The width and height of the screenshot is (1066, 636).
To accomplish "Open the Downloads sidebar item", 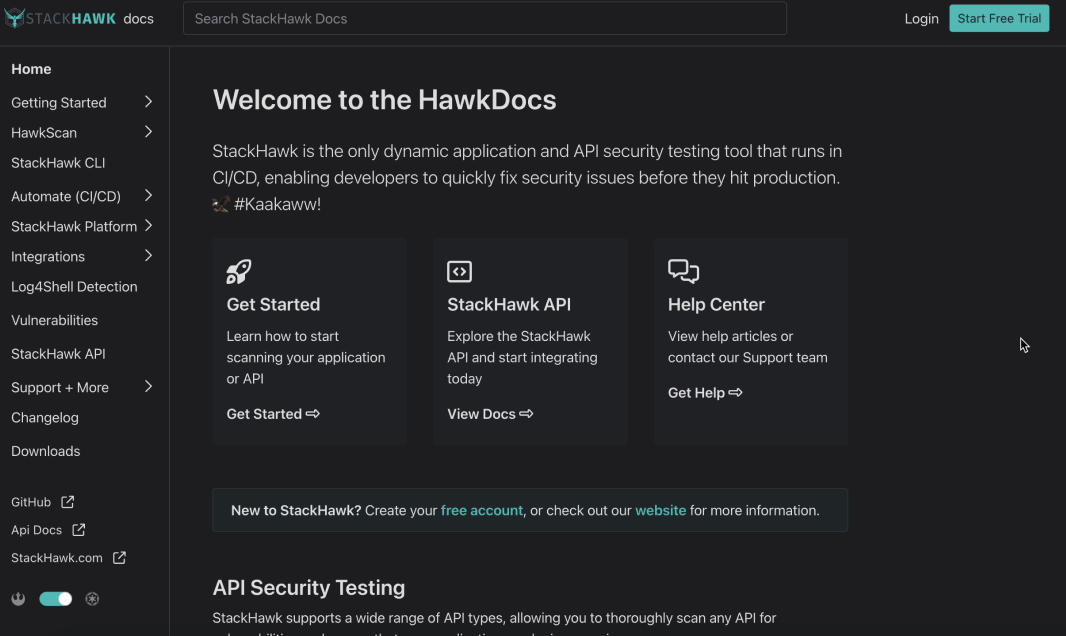I will (46, 451).
